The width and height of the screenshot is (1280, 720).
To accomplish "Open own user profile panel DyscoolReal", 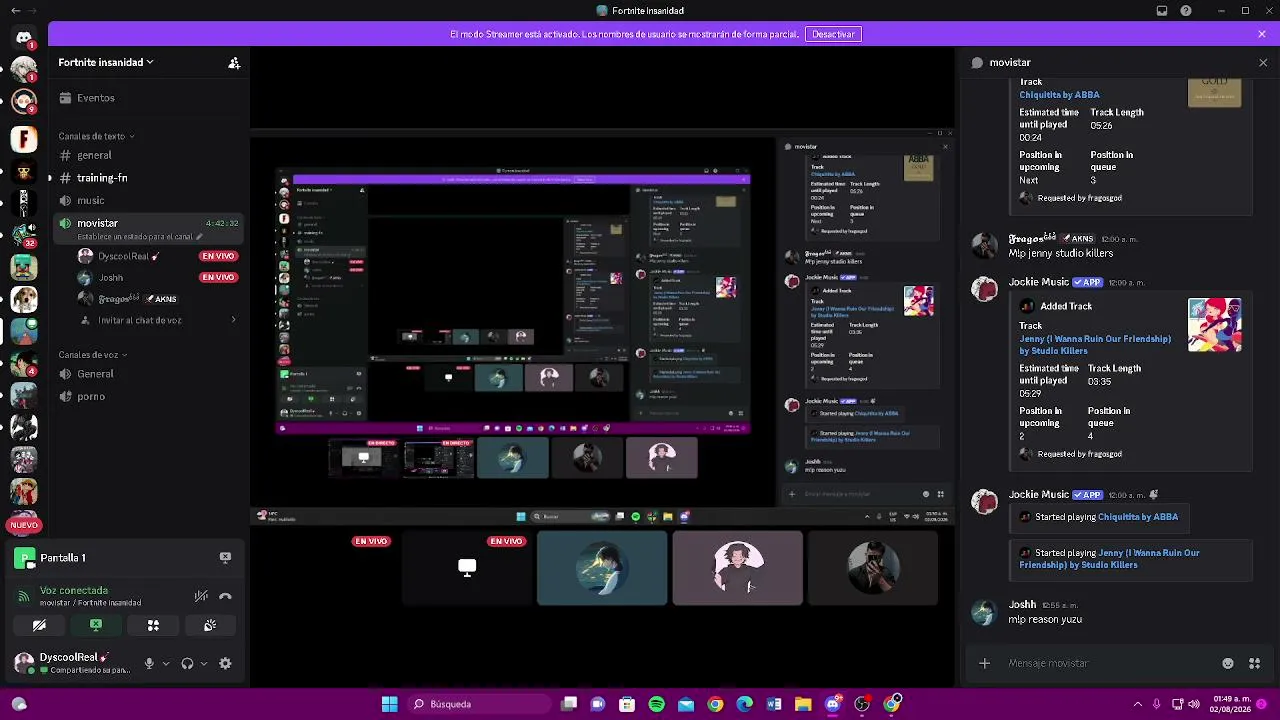I will coord(72,663).
